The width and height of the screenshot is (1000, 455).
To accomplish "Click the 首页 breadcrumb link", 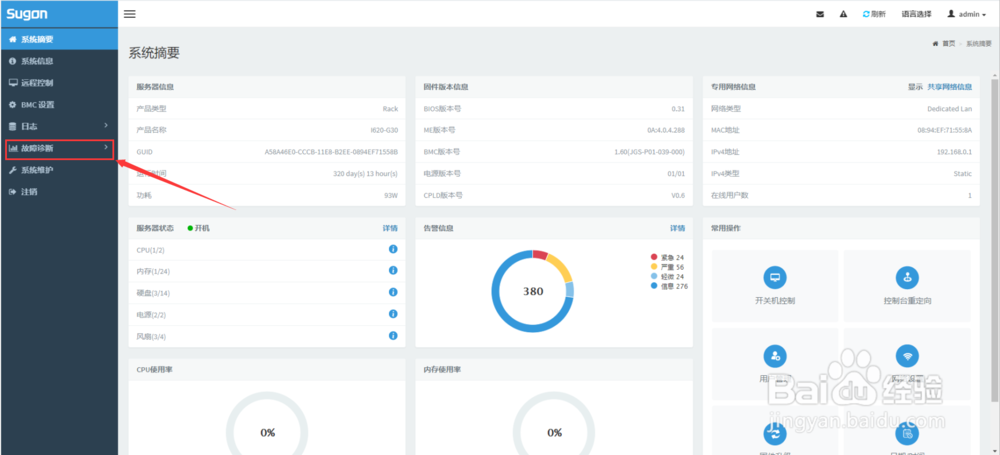I will click(x=949, y=43).
